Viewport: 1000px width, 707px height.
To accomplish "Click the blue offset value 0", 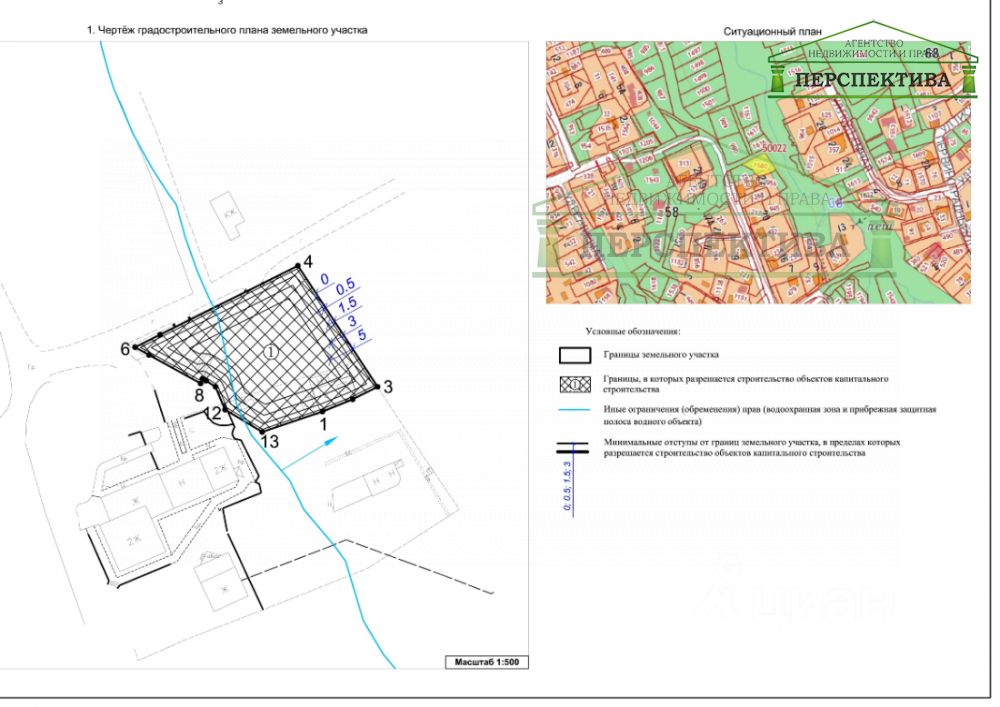I will pos(325,279).
